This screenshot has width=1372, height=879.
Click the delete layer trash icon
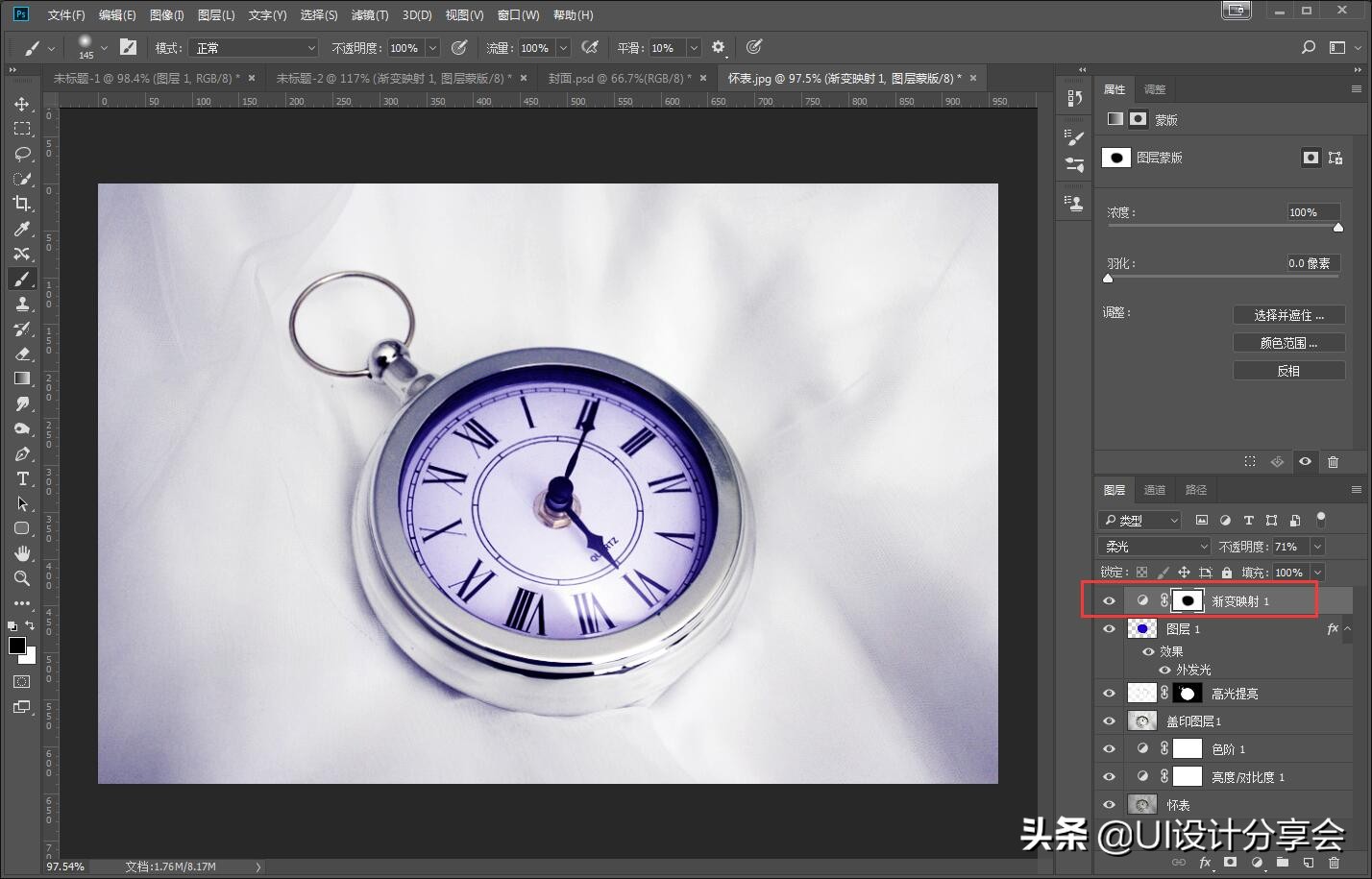[x=1335, y=863]
